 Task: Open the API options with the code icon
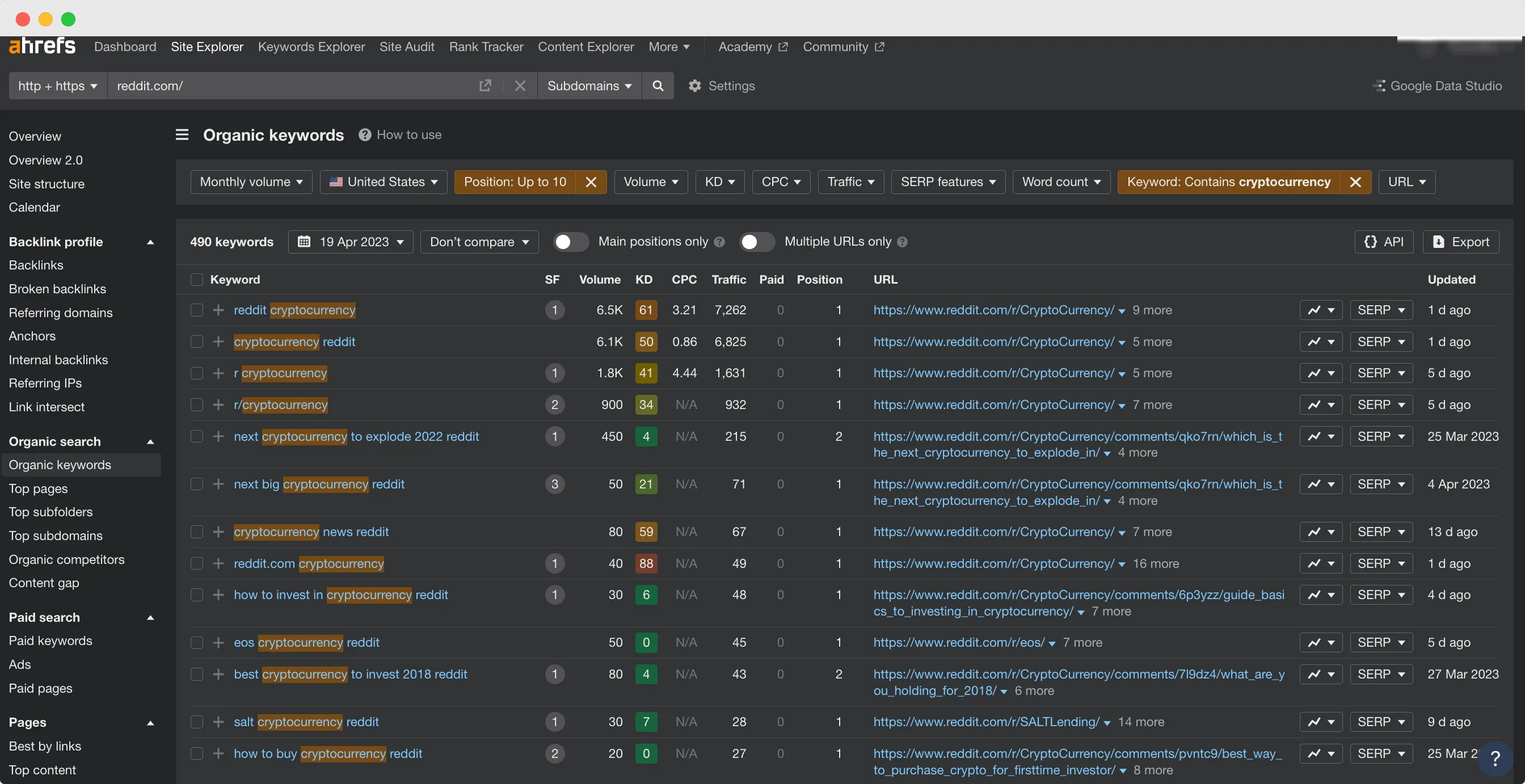point(1384,242)
